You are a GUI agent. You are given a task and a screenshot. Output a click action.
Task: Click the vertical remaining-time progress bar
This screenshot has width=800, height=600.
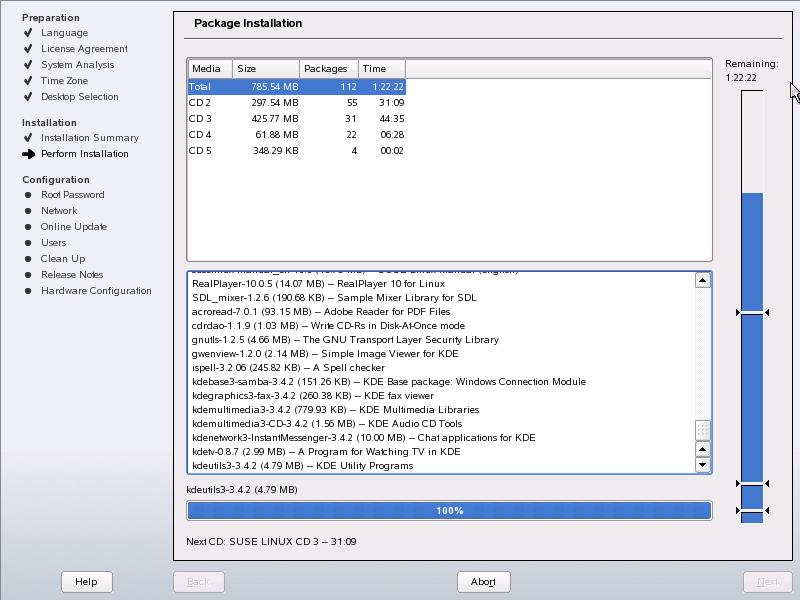[x=752, y=307]
